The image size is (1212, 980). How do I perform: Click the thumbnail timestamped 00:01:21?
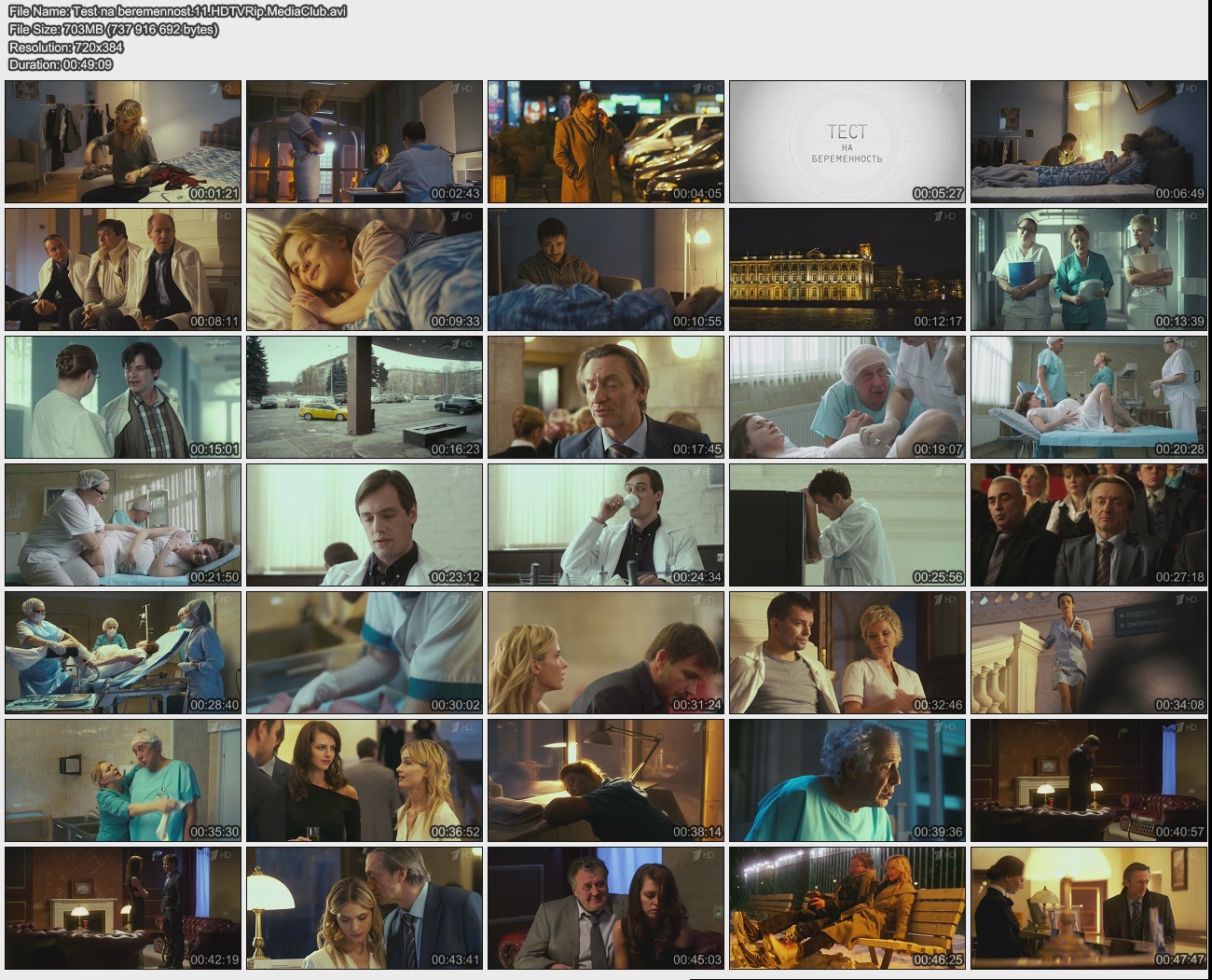123,142
